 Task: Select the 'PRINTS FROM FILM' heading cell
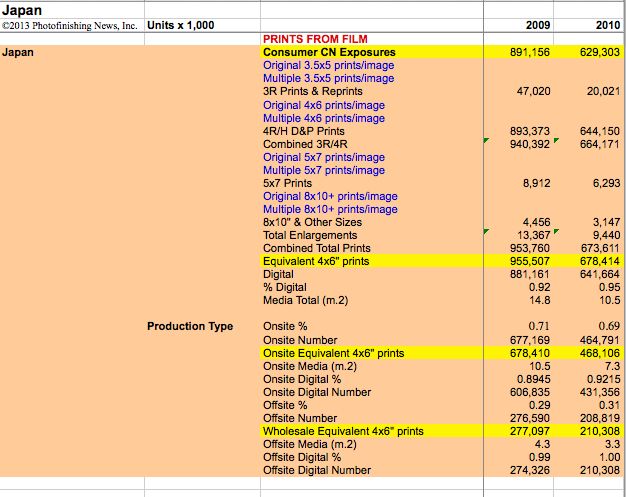coord(315,39)
